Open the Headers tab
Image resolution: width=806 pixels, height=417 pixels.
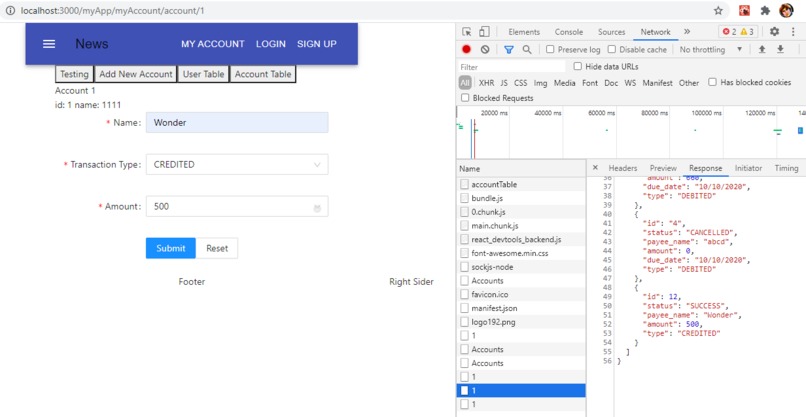coord(622,168)
